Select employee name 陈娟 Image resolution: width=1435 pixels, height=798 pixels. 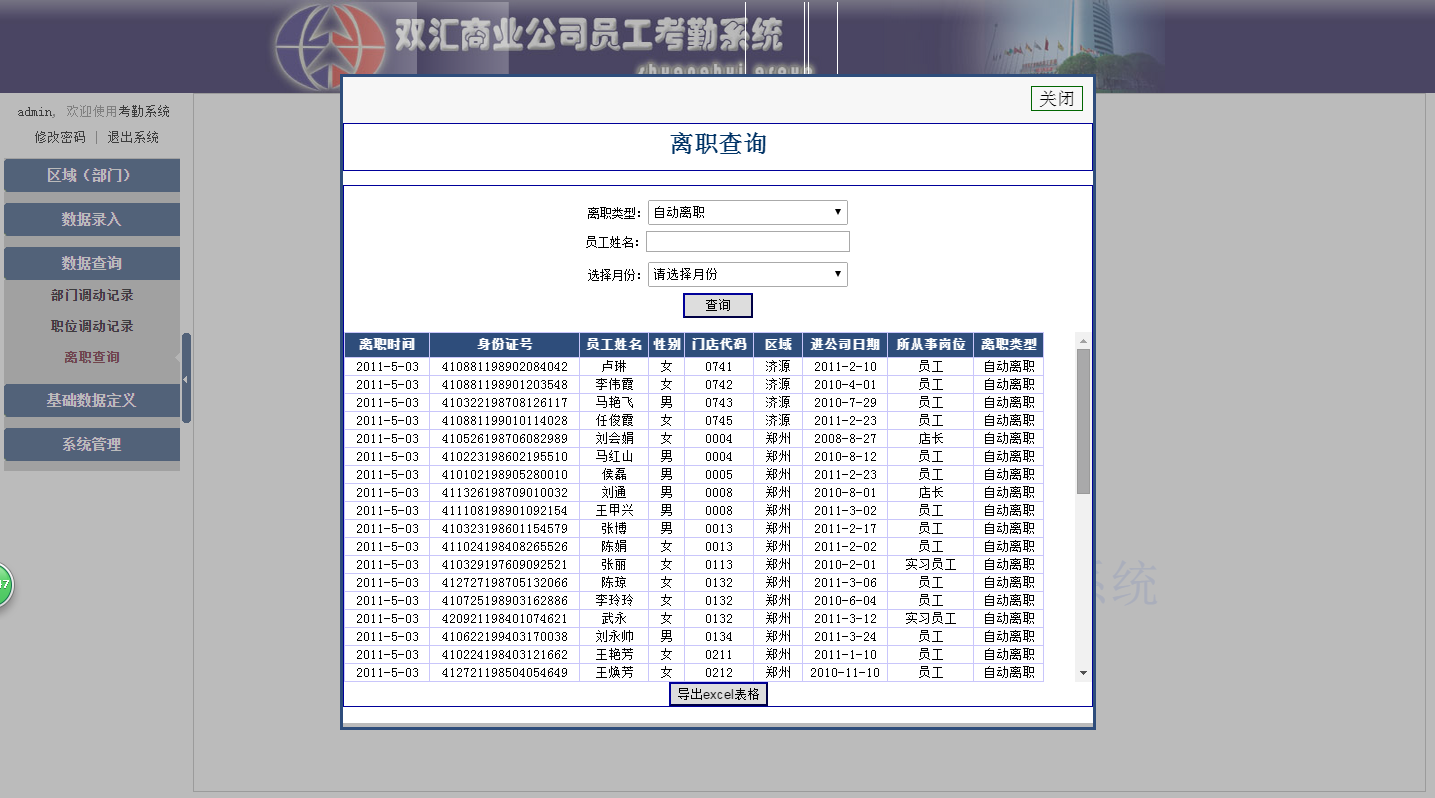coord(614,547)
